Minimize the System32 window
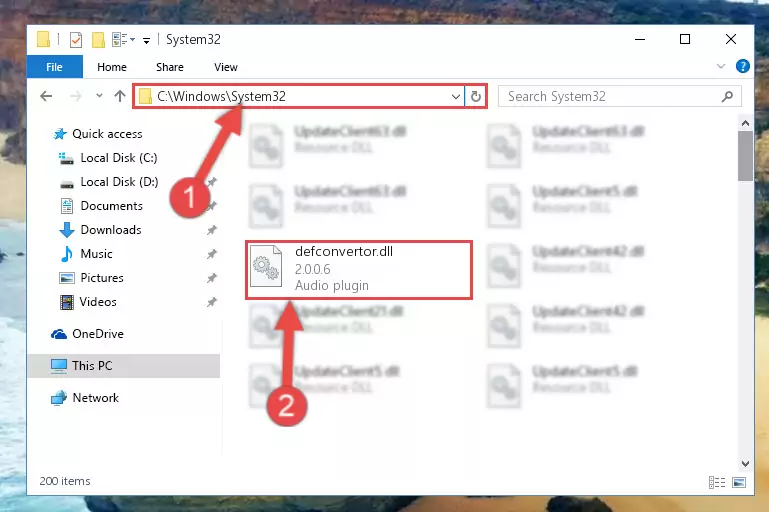 coord(640,39)
